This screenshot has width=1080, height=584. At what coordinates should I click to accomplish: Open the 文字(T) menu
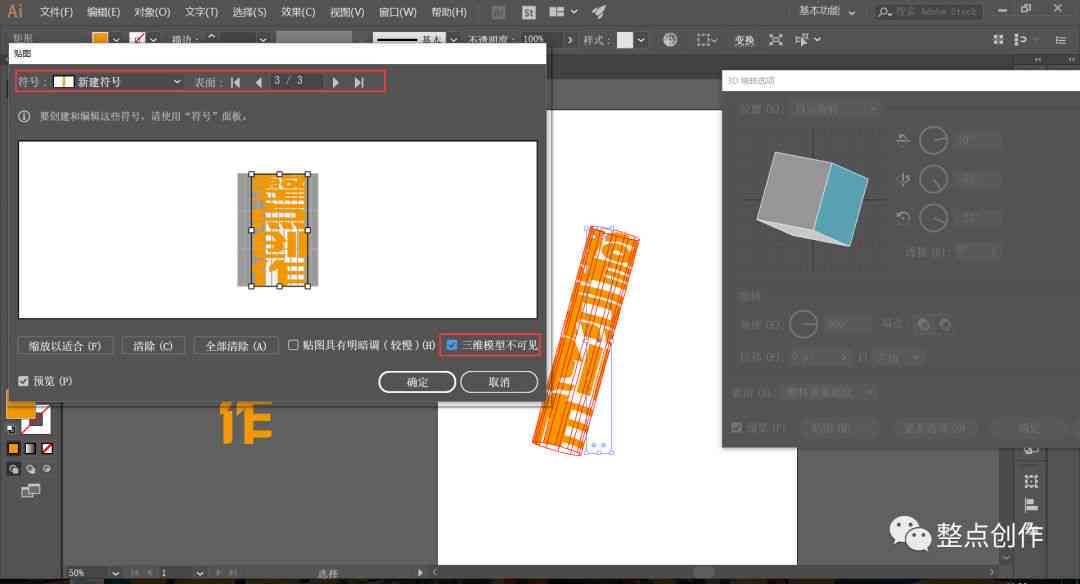(201, 12)
